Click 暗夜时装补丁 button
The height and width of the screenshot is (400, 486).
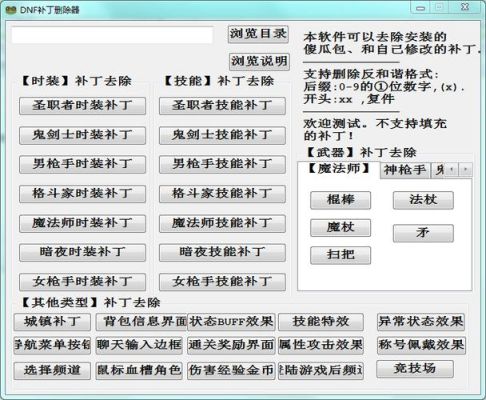pos(82,252)
